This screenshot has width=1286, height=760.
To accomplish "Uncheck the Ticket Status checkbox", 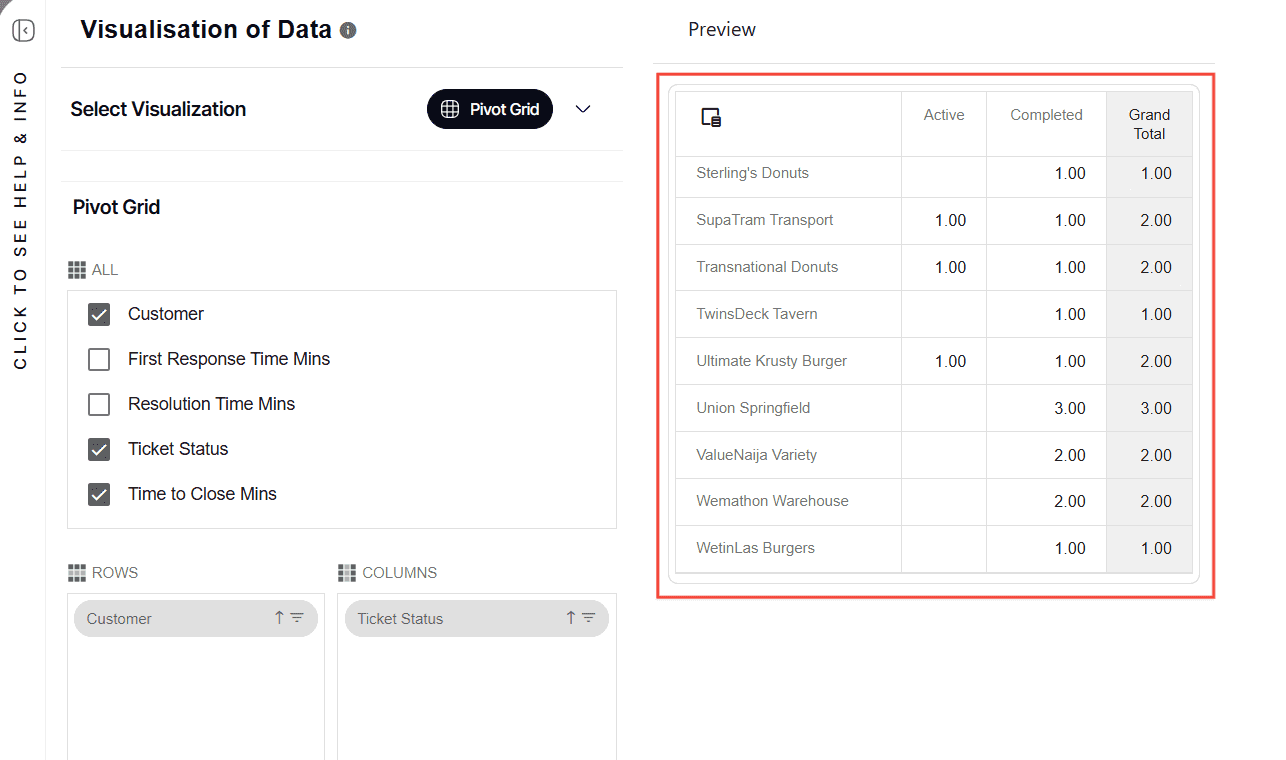I will [x=99, y=449].
